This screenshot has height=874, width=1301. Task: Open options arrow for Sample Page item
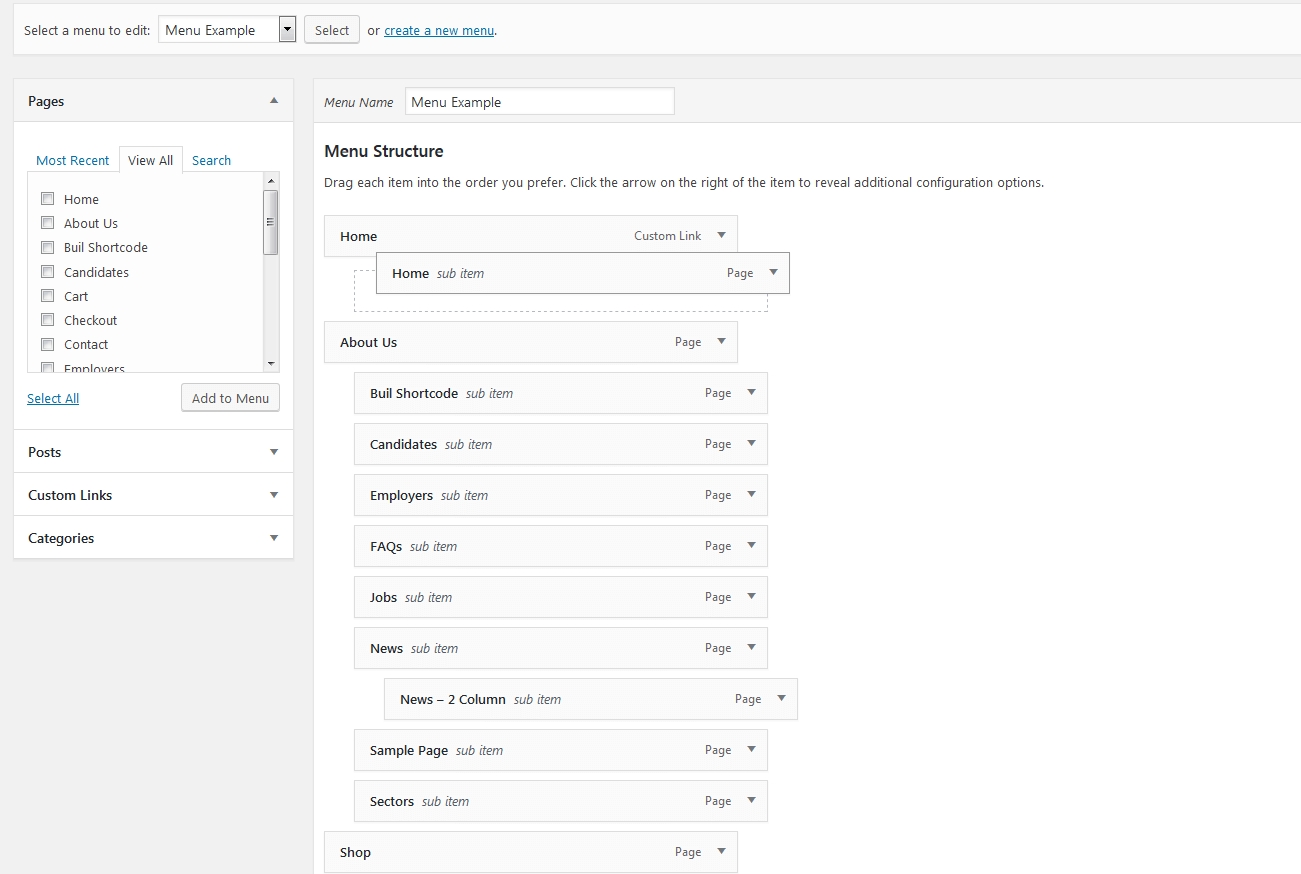(x=752, y=750)
